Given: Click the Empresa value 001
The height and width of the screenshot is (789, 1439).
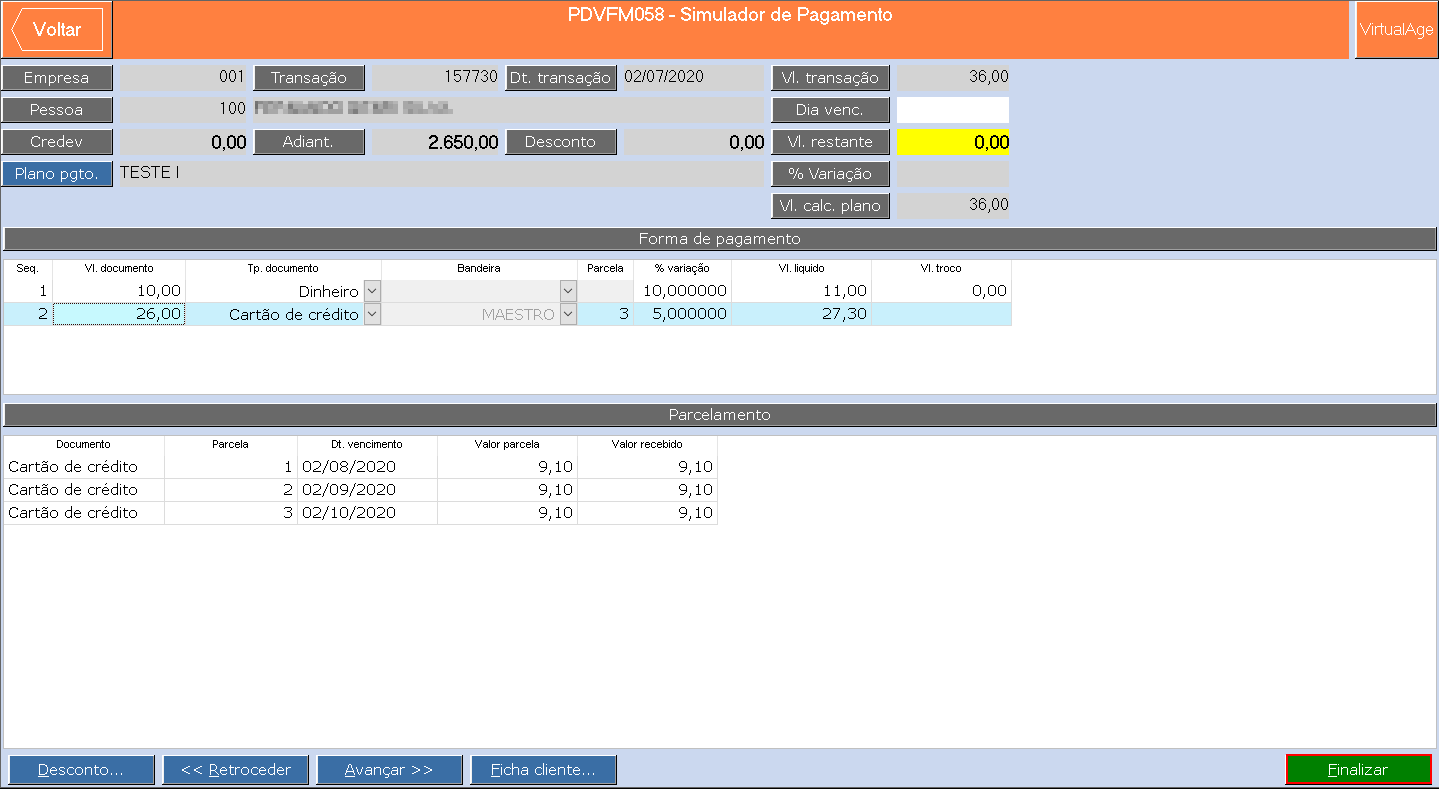Looking at the screenshot, I should pos(183,78).
